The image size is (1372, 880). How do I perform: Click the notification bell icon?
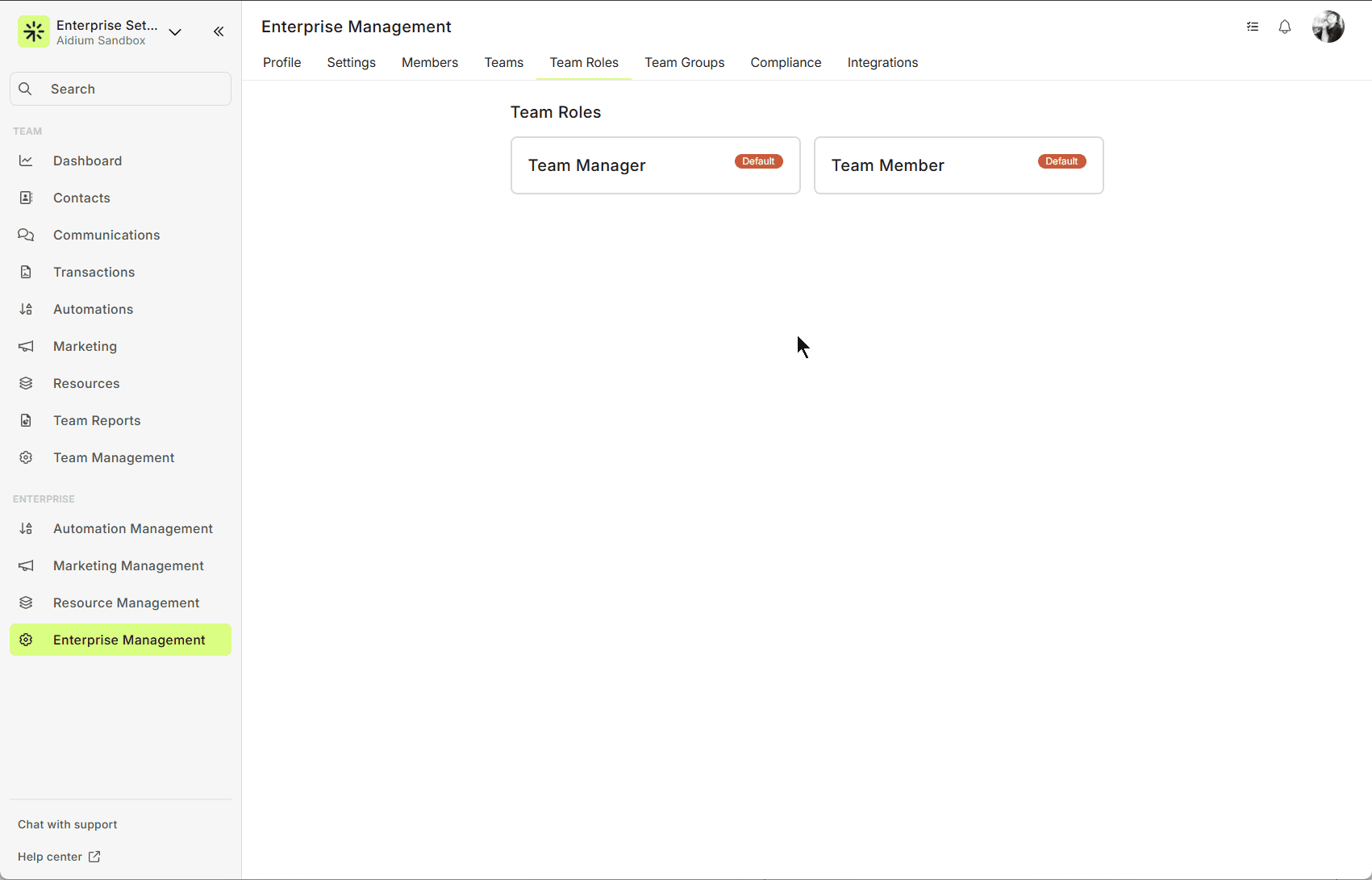point(1285,27)
